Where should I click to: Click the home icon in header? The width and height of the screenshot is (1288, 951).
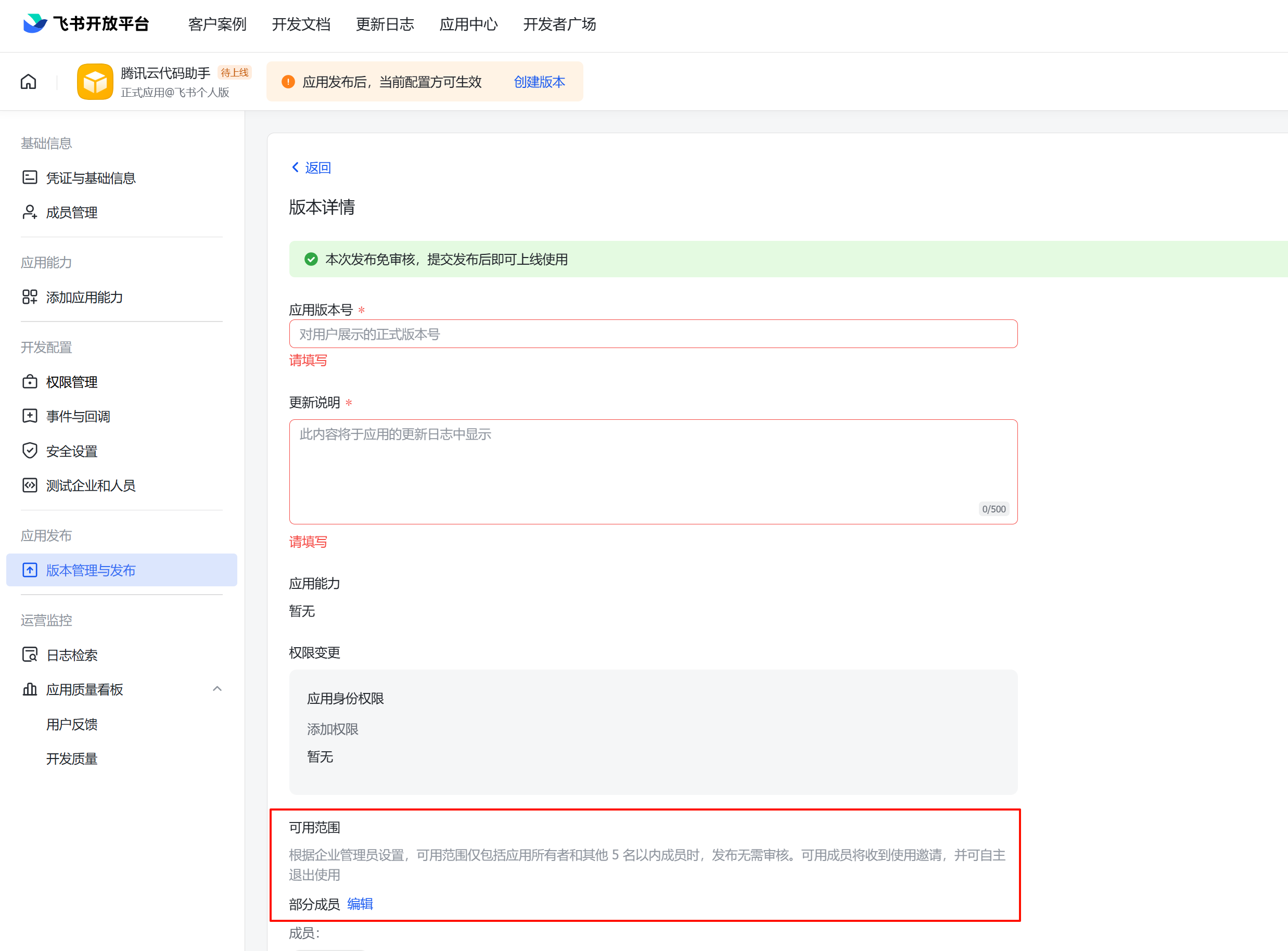click(28, 82)
